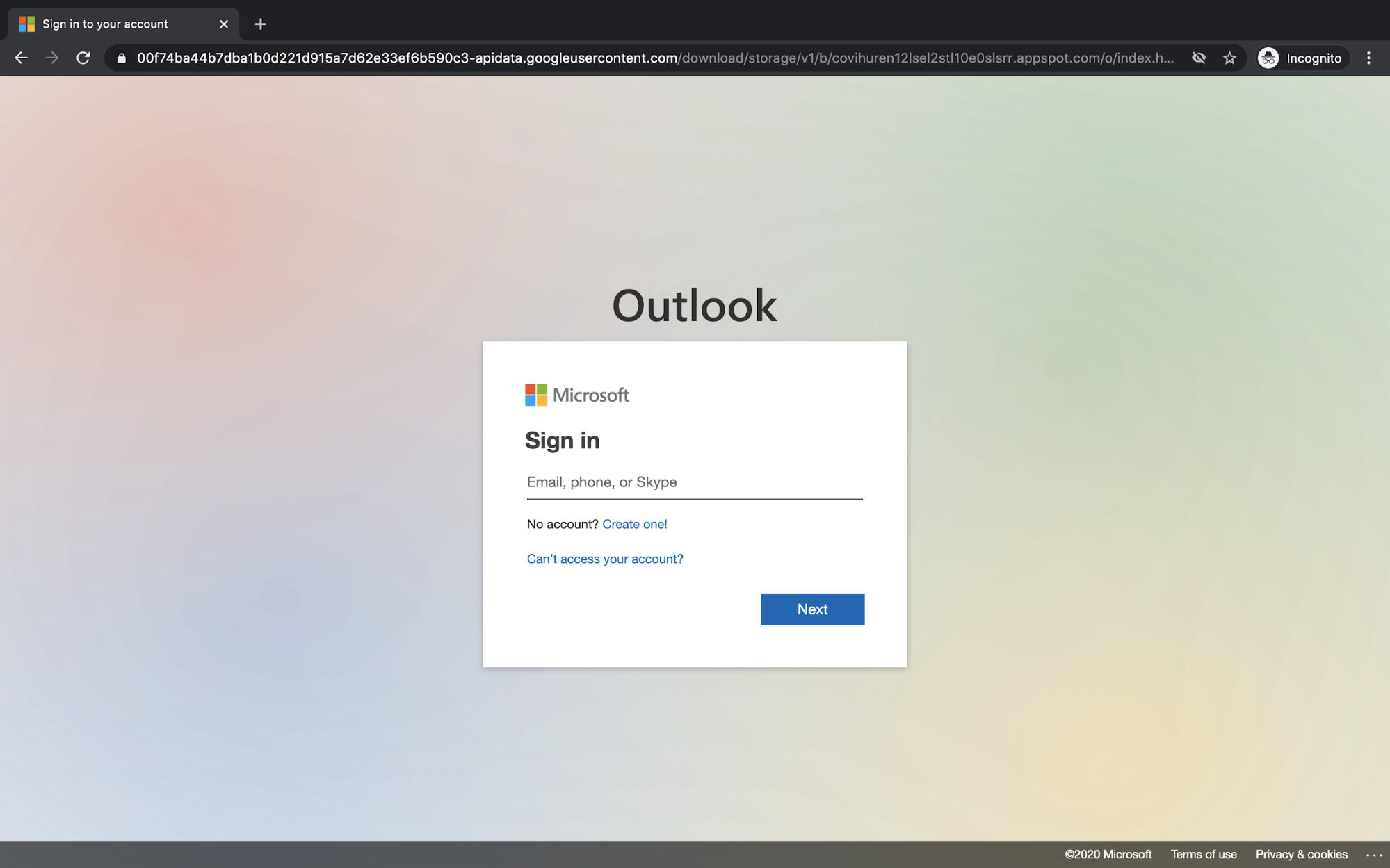Reload the current page
1390x868 pixels.
tap(83, 58)
